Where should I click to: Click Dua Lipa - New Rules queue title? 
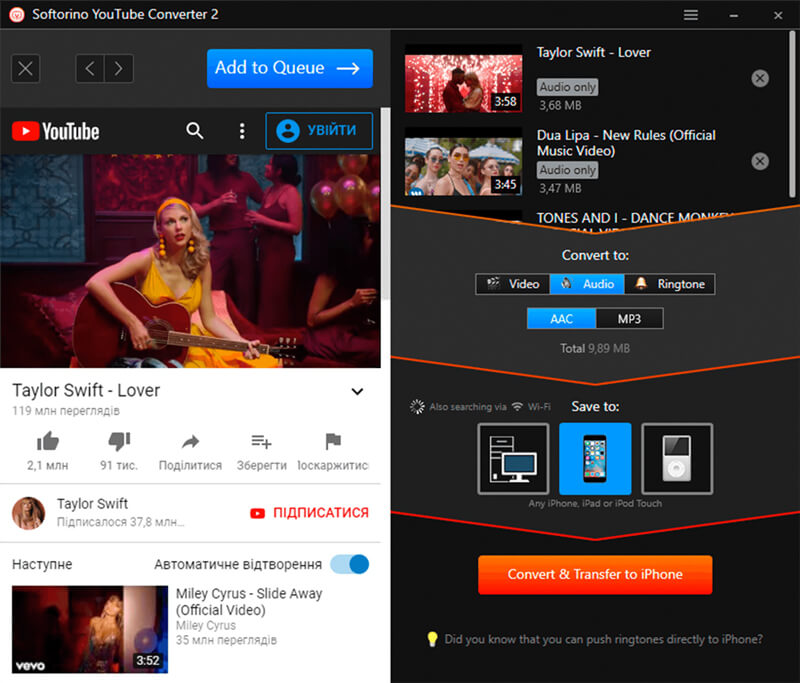(626, 143)
